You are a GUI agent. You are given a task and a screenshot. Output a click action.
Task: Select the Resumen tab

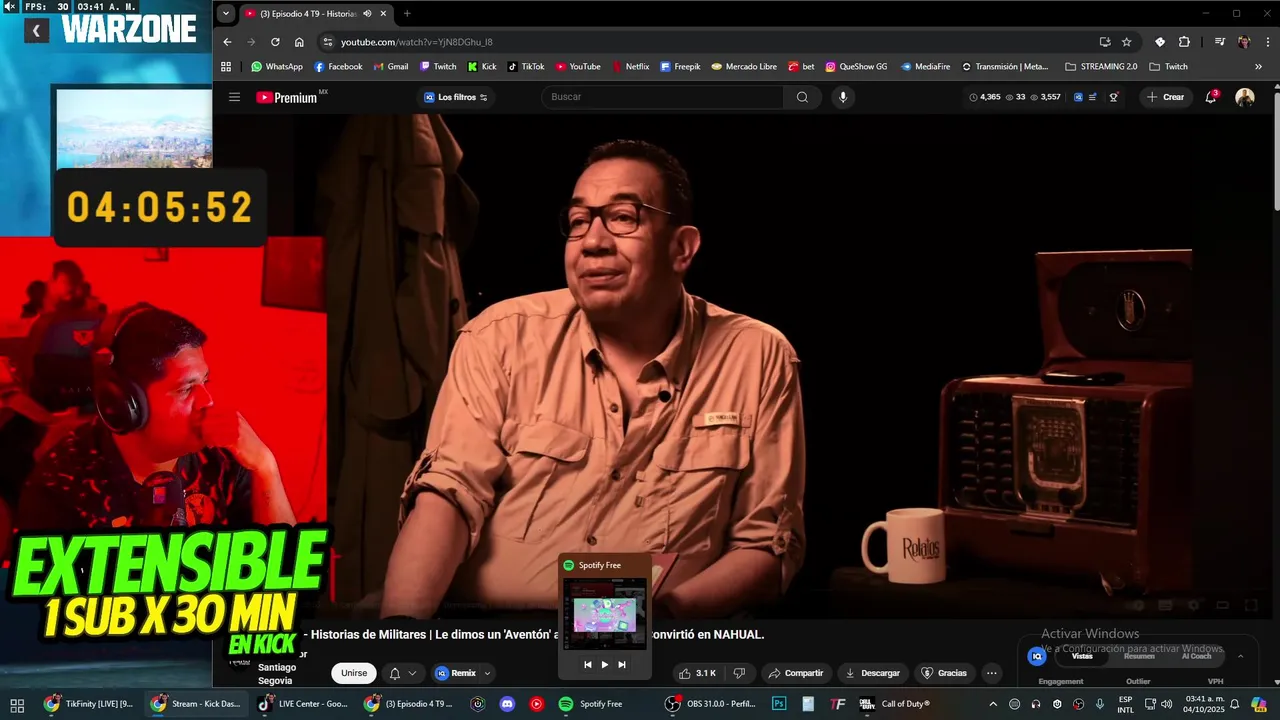1139,656
